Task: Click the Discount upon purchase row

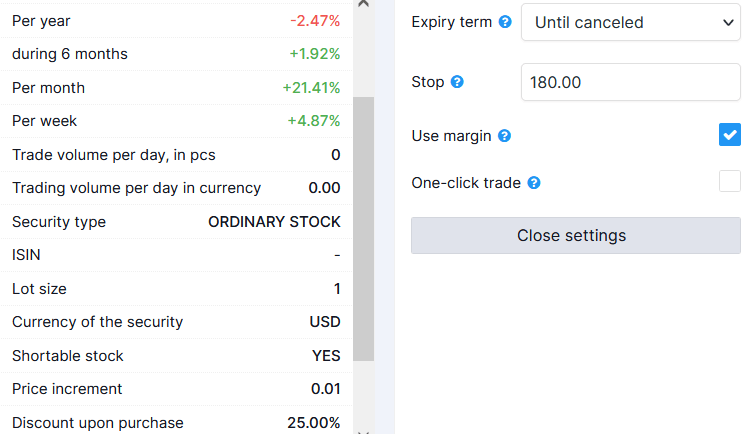Action: (x=176, y=422)
